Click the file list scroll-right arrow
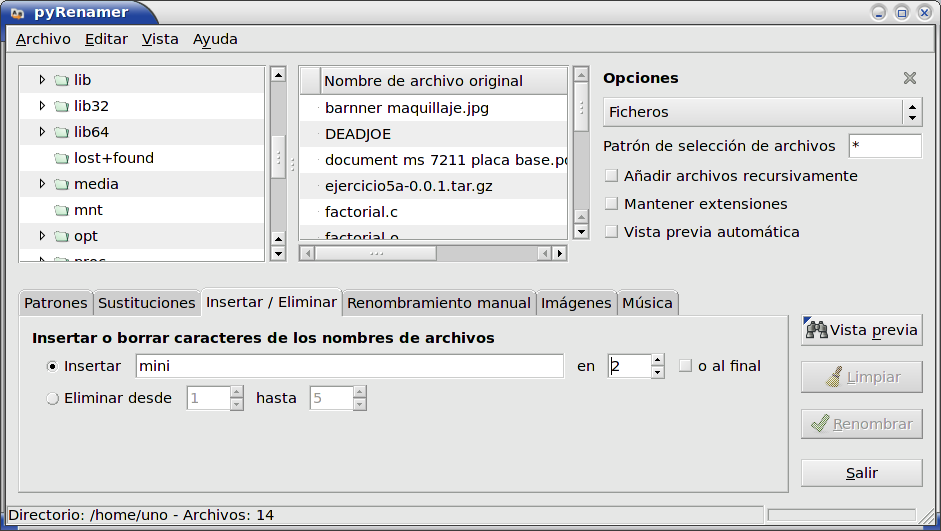 click(x=559, y=253)
